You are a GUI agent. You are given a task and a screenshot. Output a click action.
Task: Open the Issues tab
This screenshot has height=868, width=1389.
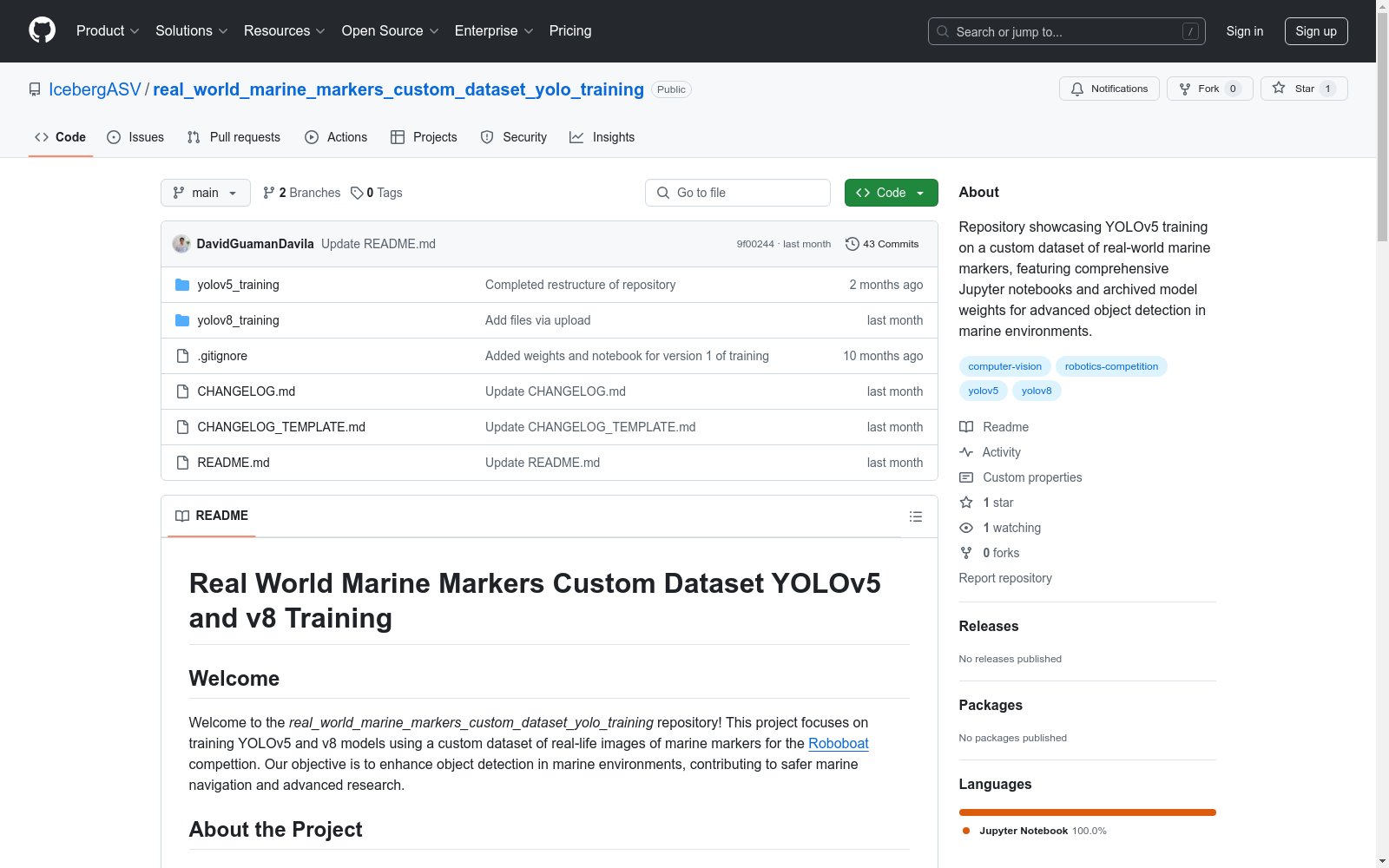coord(135,137)
